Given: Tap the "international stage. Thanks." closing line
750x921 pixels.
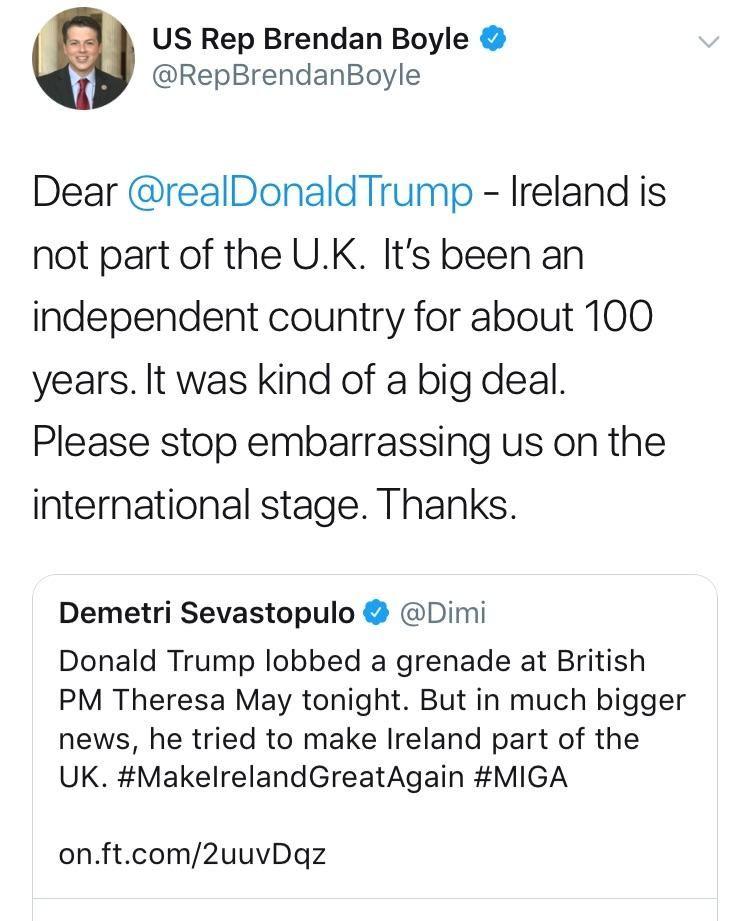Looking at the screenshot, I should 275,504.
